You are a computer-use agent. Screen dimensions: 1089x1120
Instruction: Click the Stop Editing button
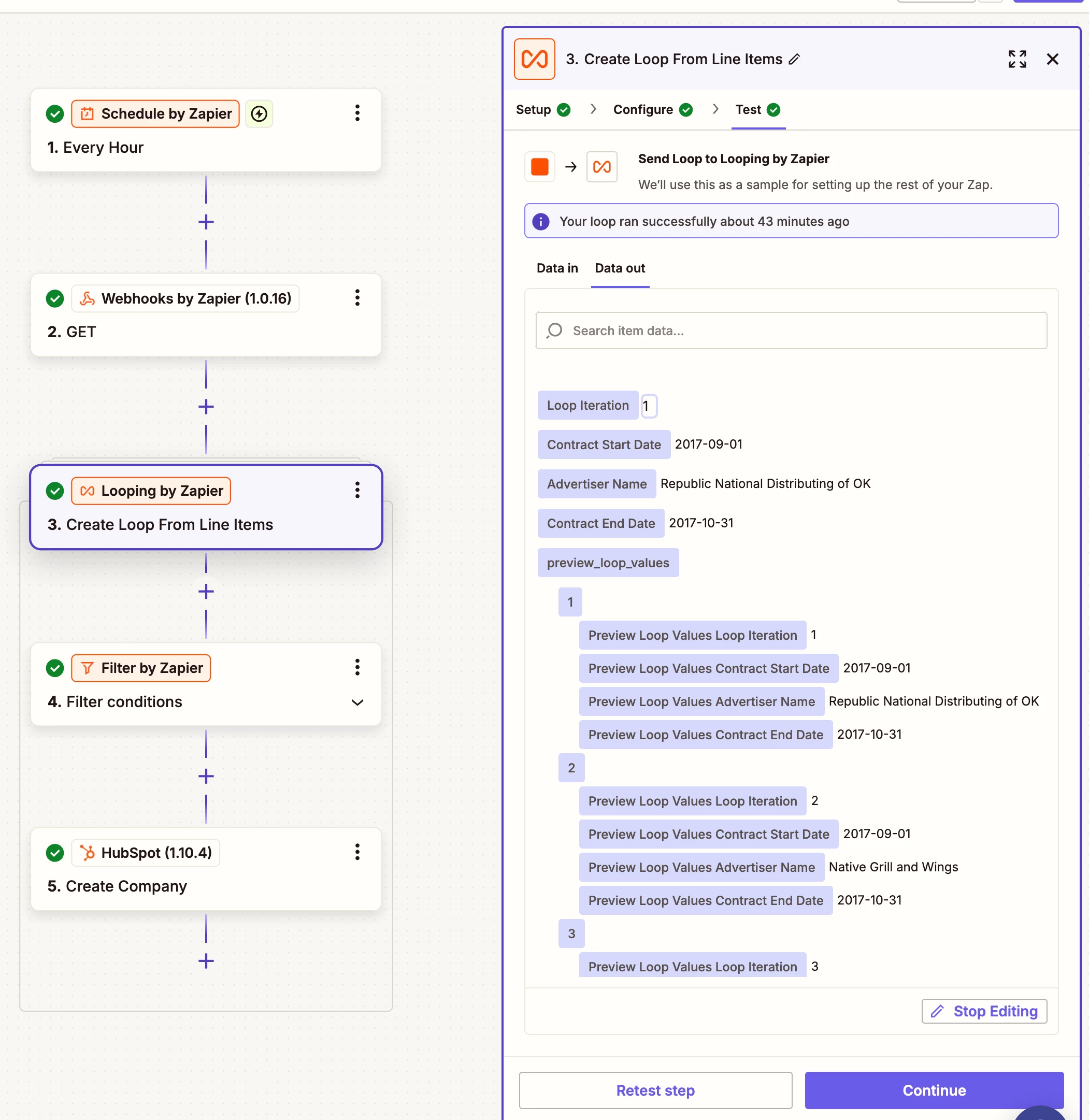click(x=984, y=1011)
